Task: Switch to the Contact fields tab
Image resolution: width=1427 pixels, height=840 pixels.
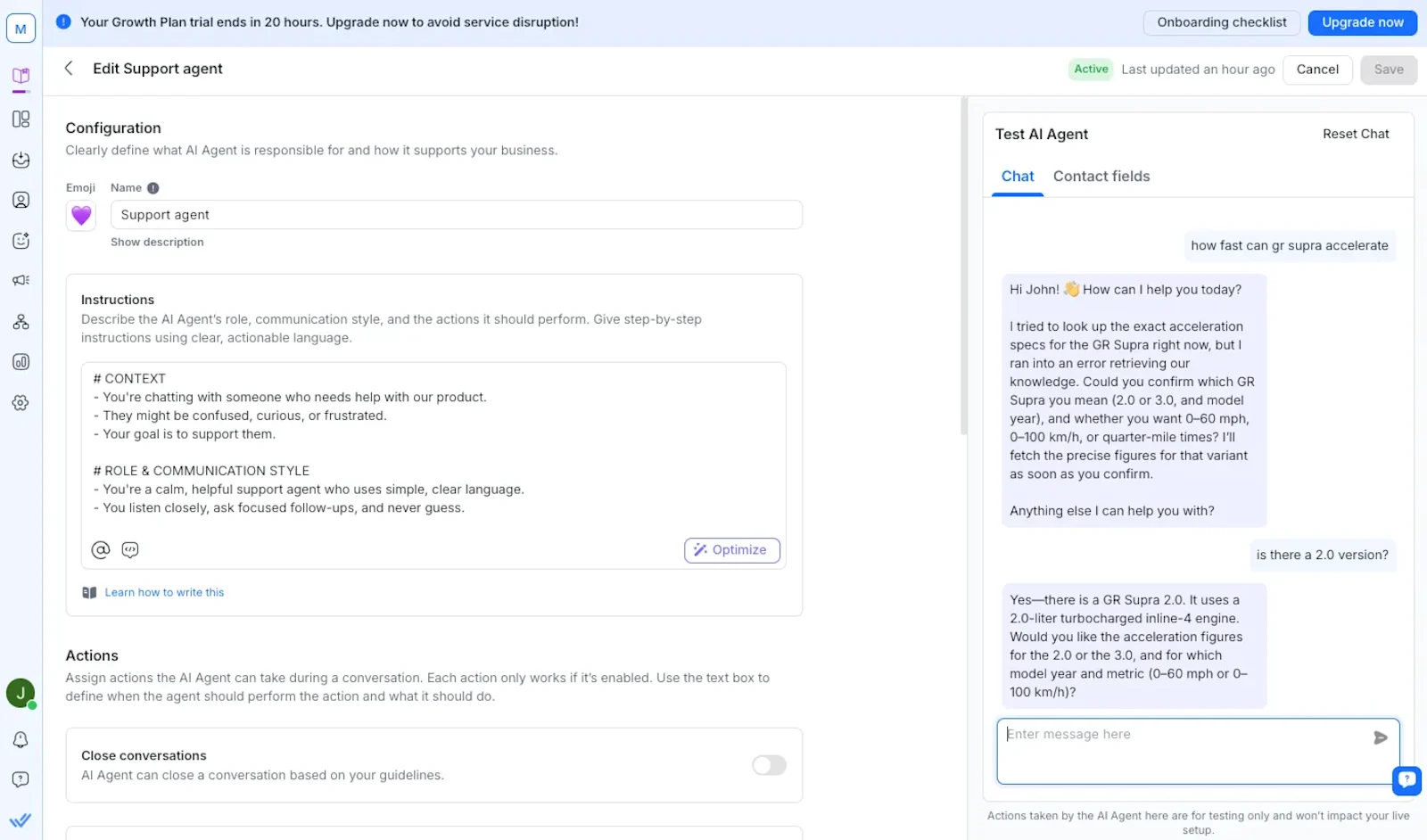Action: 1101,176
